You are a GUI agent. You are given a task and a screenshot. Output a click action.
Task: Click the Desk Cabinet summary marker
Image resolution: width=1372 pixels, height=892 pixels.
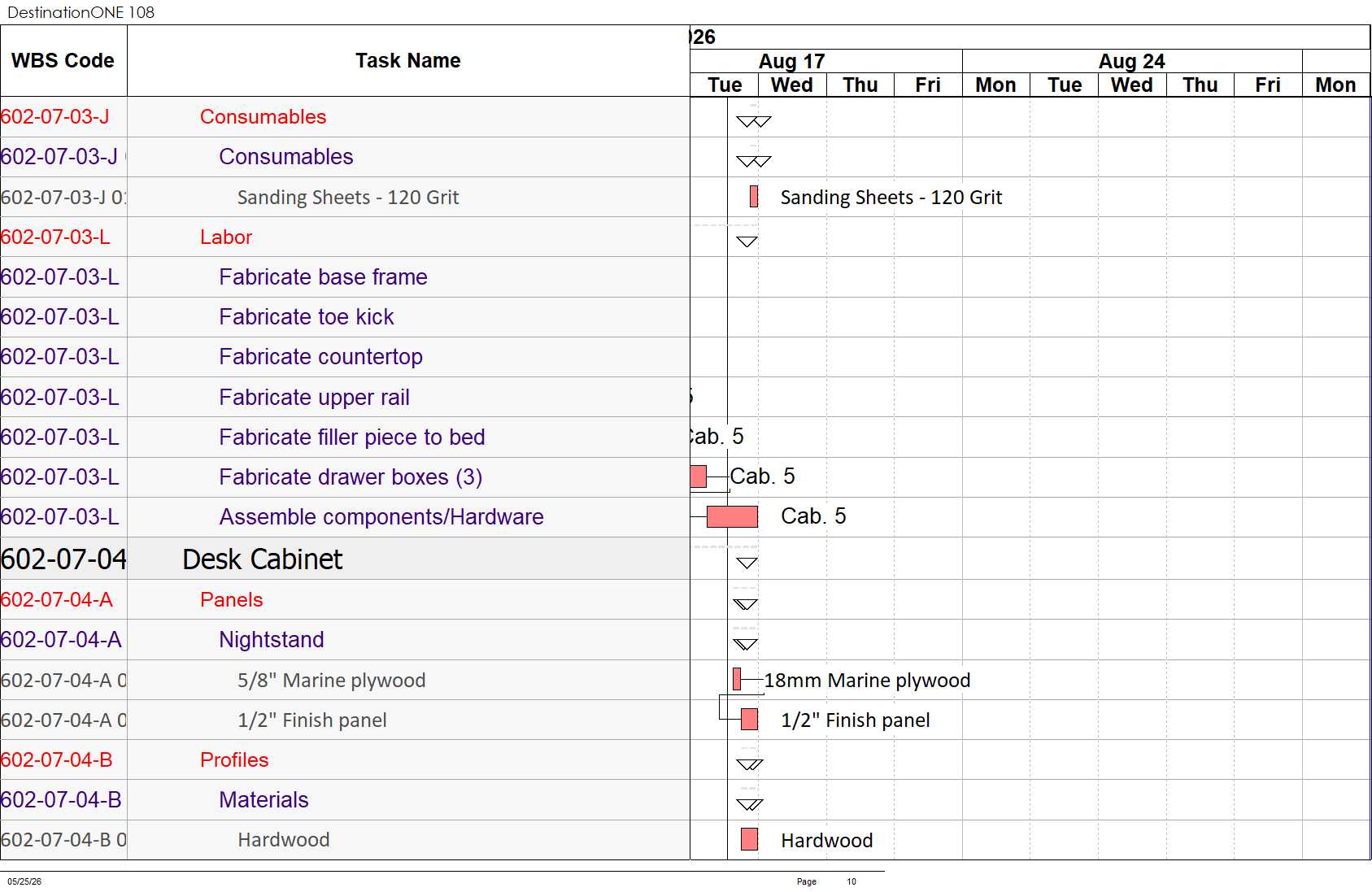747,563
